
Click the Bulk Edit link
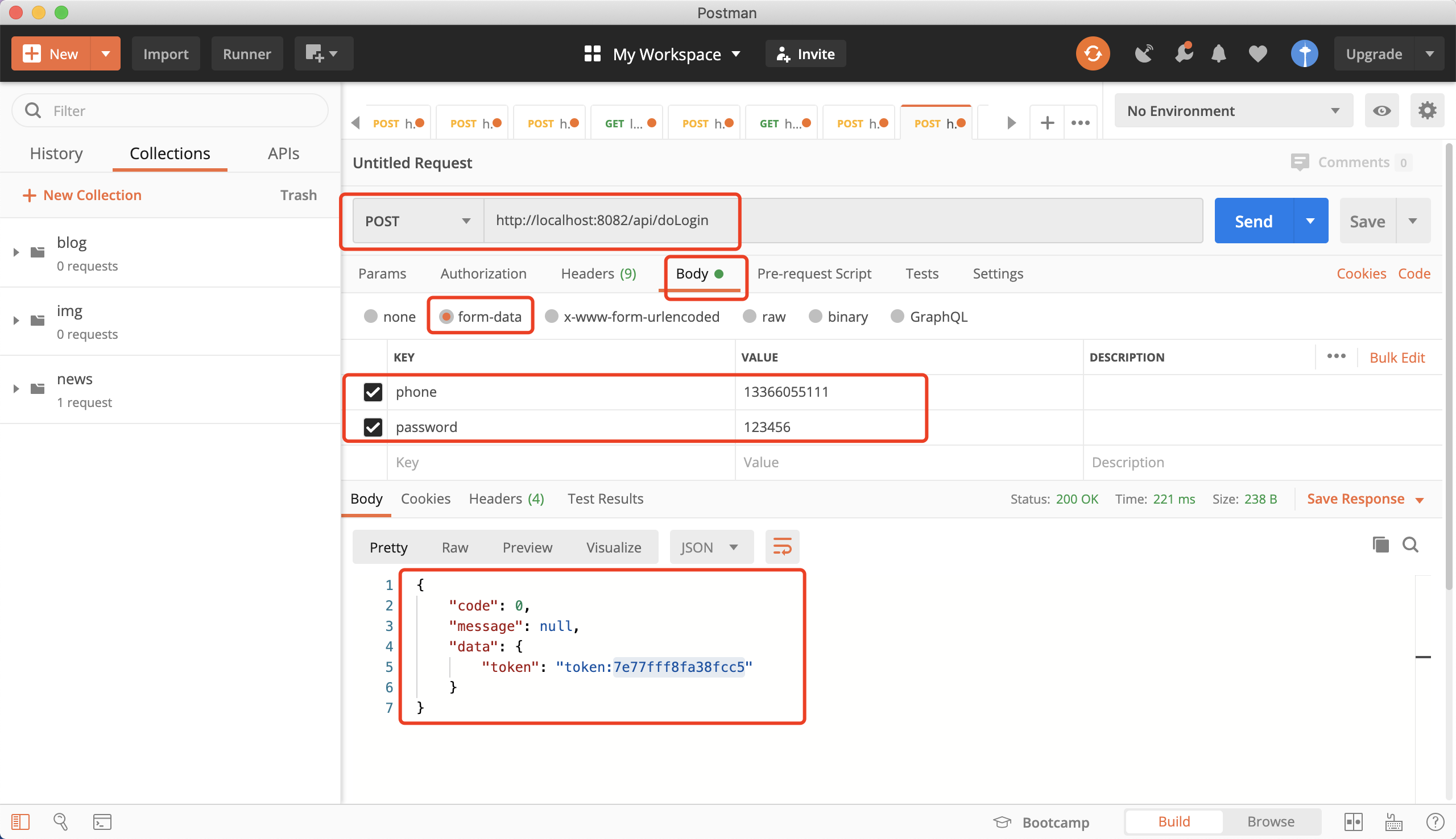[1396, 358]
